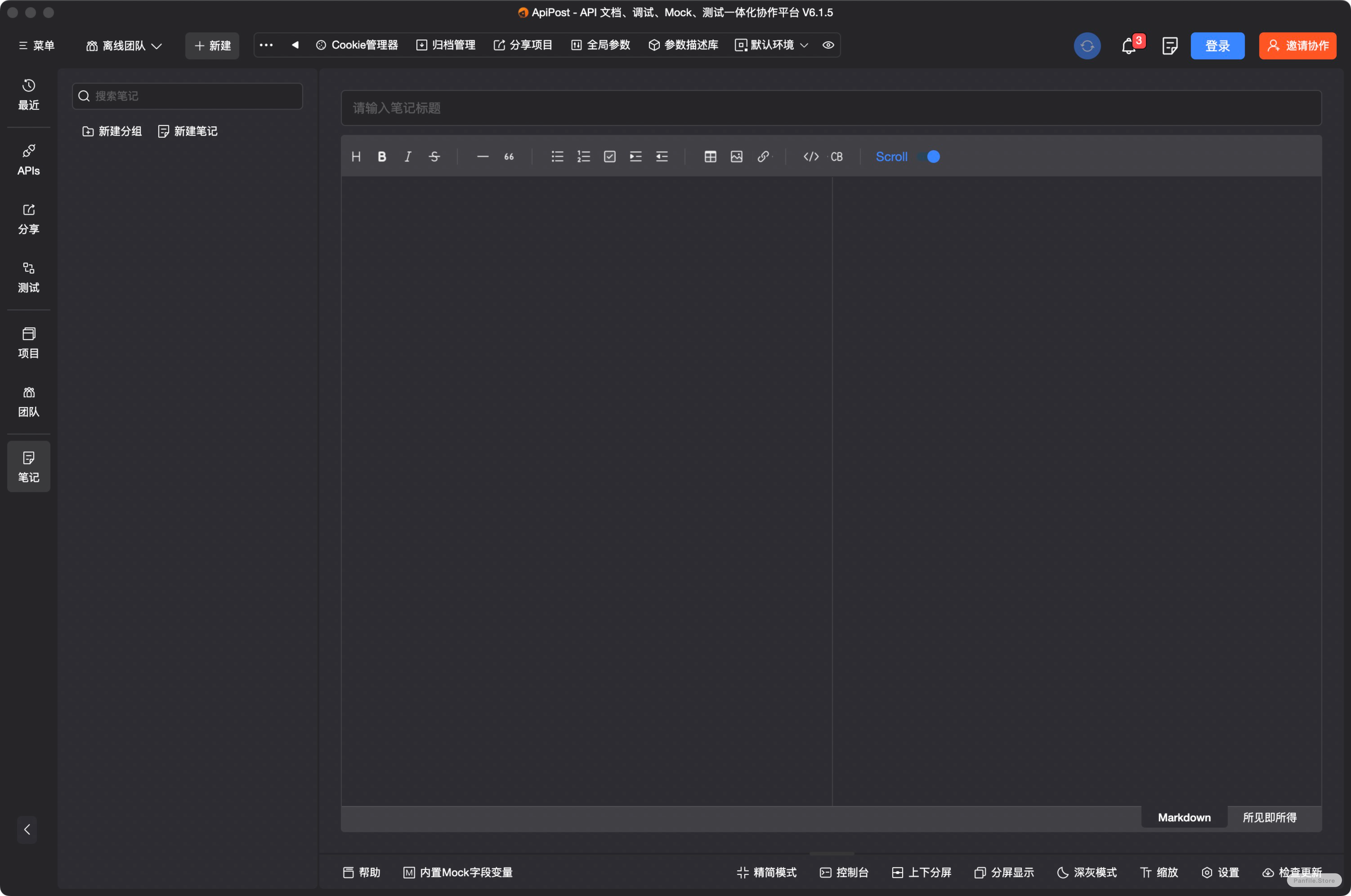Toggle environment preview eye icon
1351x896 pixels.
828,45
